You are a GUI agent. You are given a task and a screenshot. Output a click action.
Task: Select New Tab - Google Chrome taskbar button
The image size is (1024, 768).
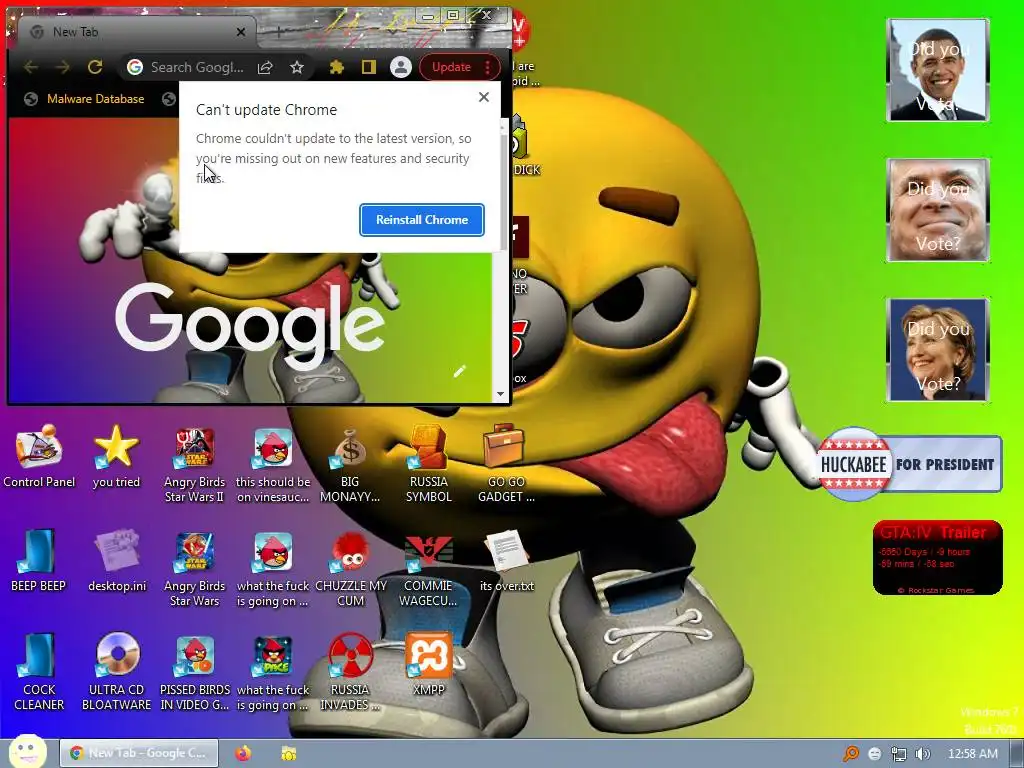click(138, 753)
